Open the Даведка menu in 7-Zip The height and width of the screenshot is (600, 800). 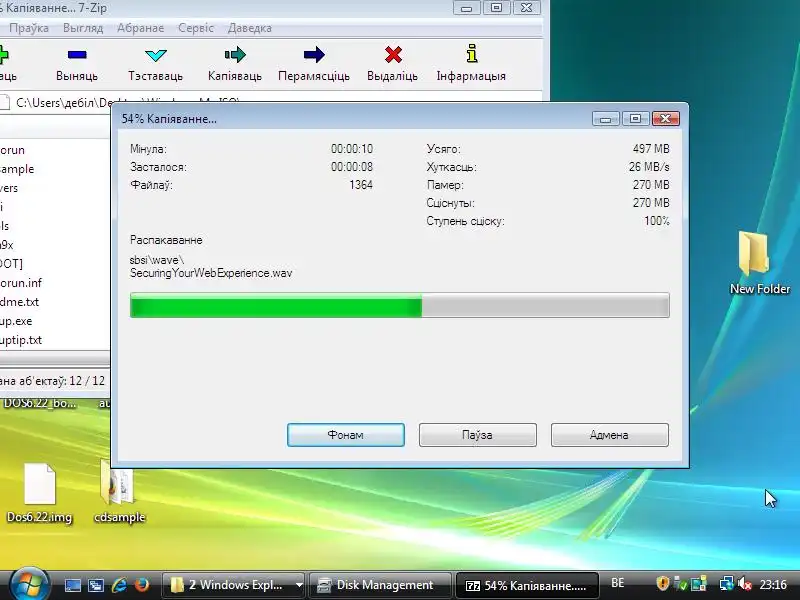(x=249, y=28)
